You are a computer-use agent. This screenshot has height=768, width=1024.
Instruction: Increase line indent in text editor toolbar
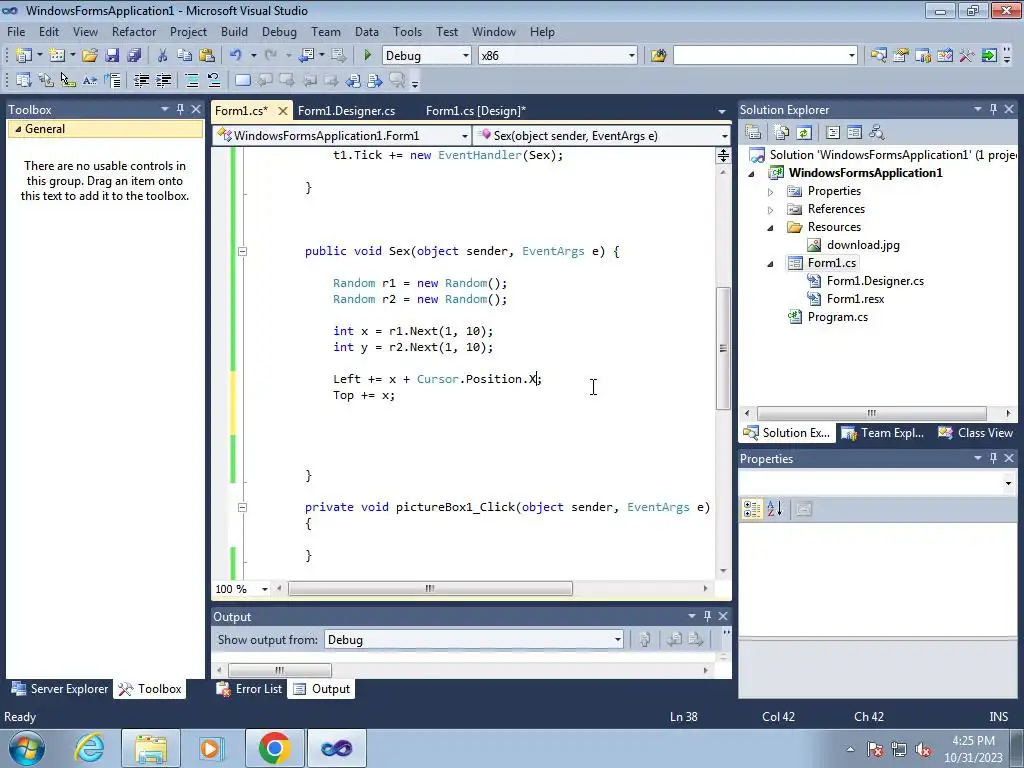(163, 80)
